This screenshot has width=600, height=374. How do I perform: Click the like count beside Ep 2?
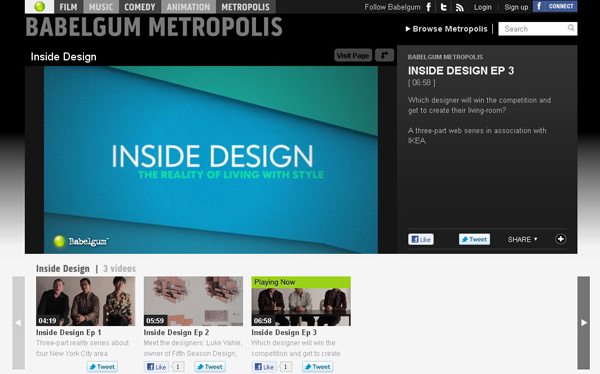(x=178, y=367)
